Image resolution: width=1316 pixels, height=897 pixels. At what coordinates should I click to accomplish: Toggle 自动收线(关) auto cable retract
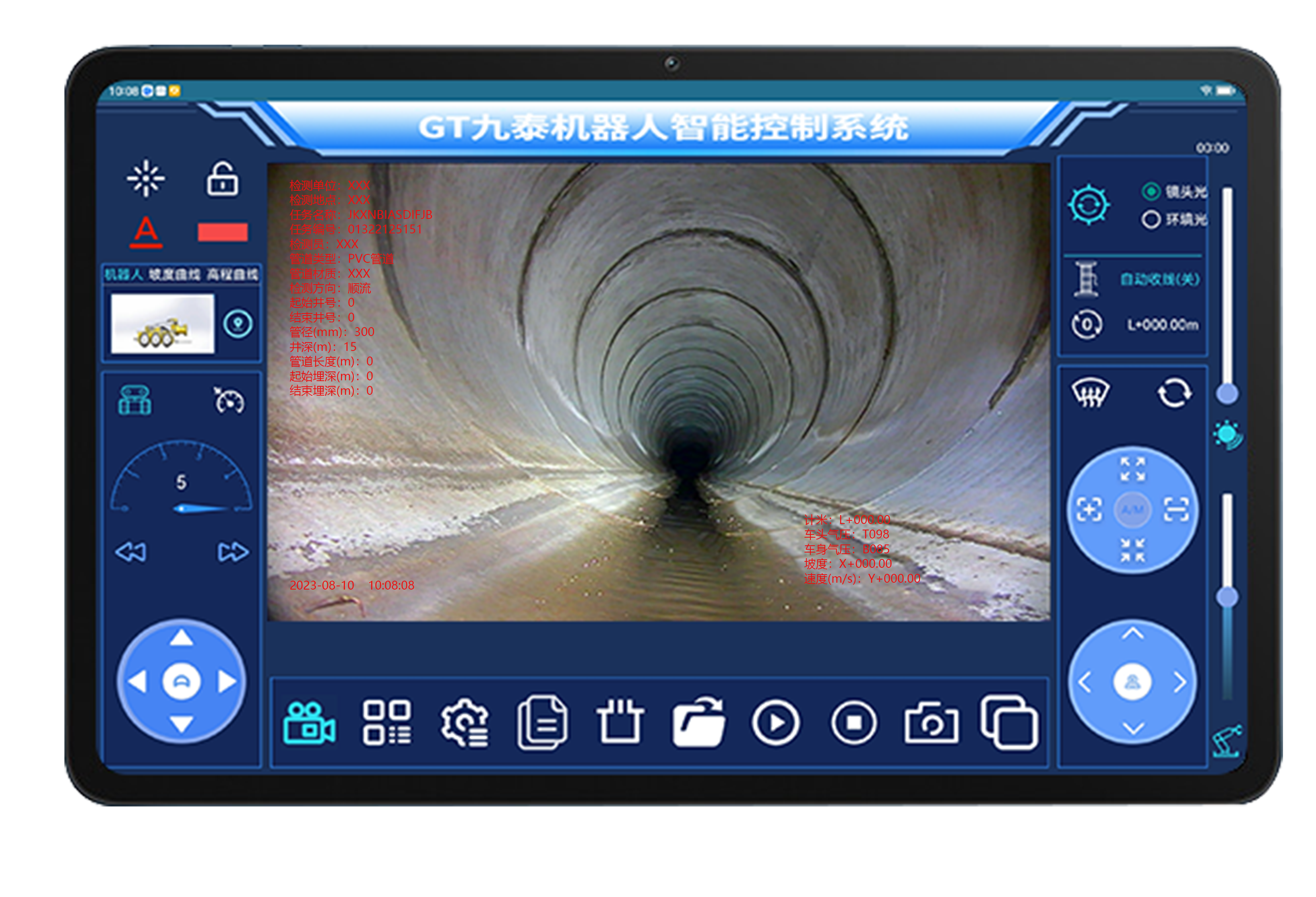point(1160,279)
